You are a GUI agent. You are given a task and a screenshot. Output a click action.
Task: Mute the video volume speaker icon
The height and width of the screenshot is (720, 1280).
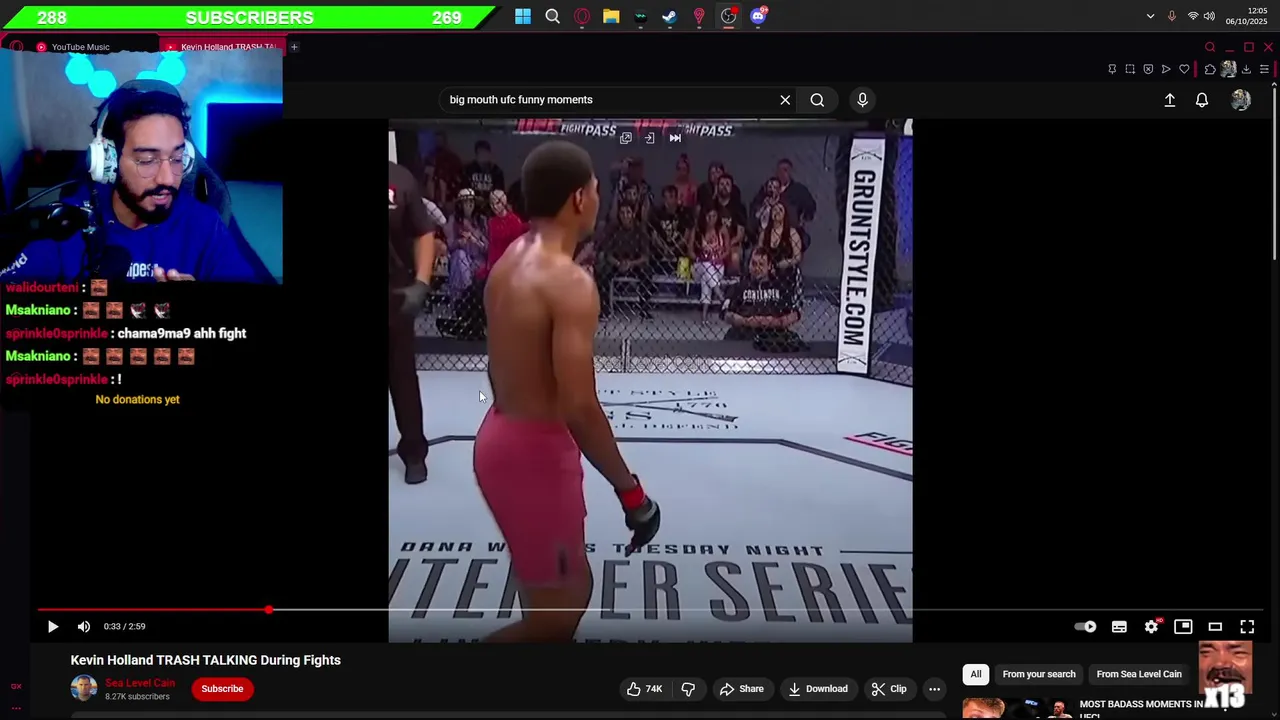coord(84,626)
